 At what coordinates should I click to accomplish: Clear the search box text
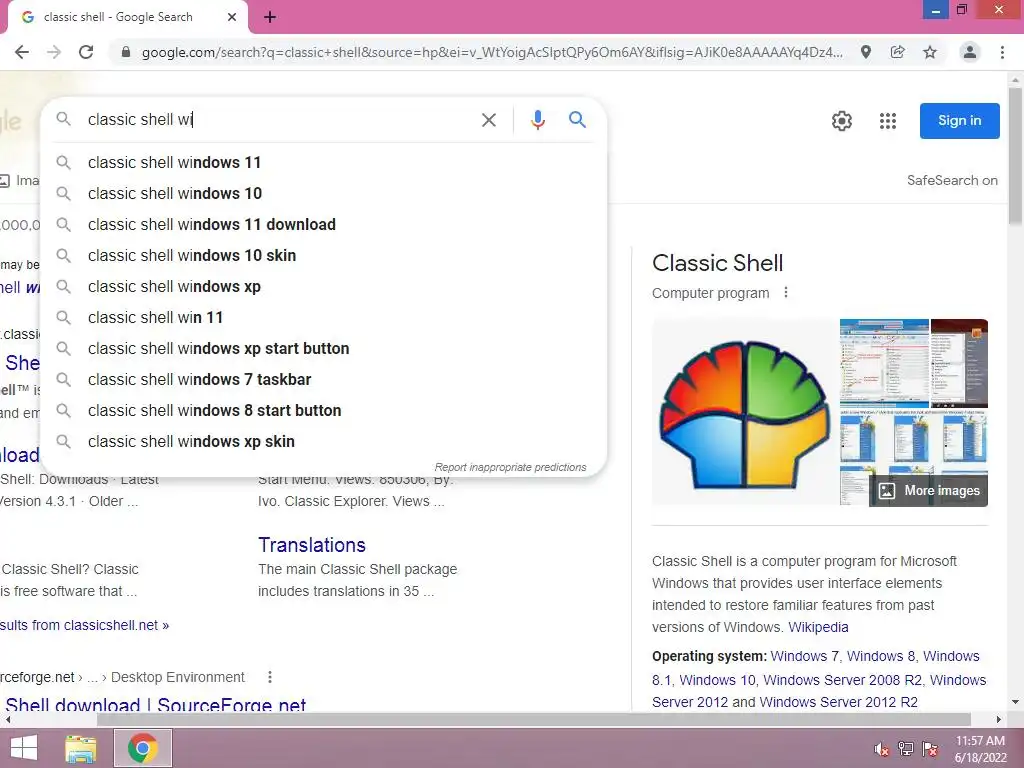pos(488,120)
